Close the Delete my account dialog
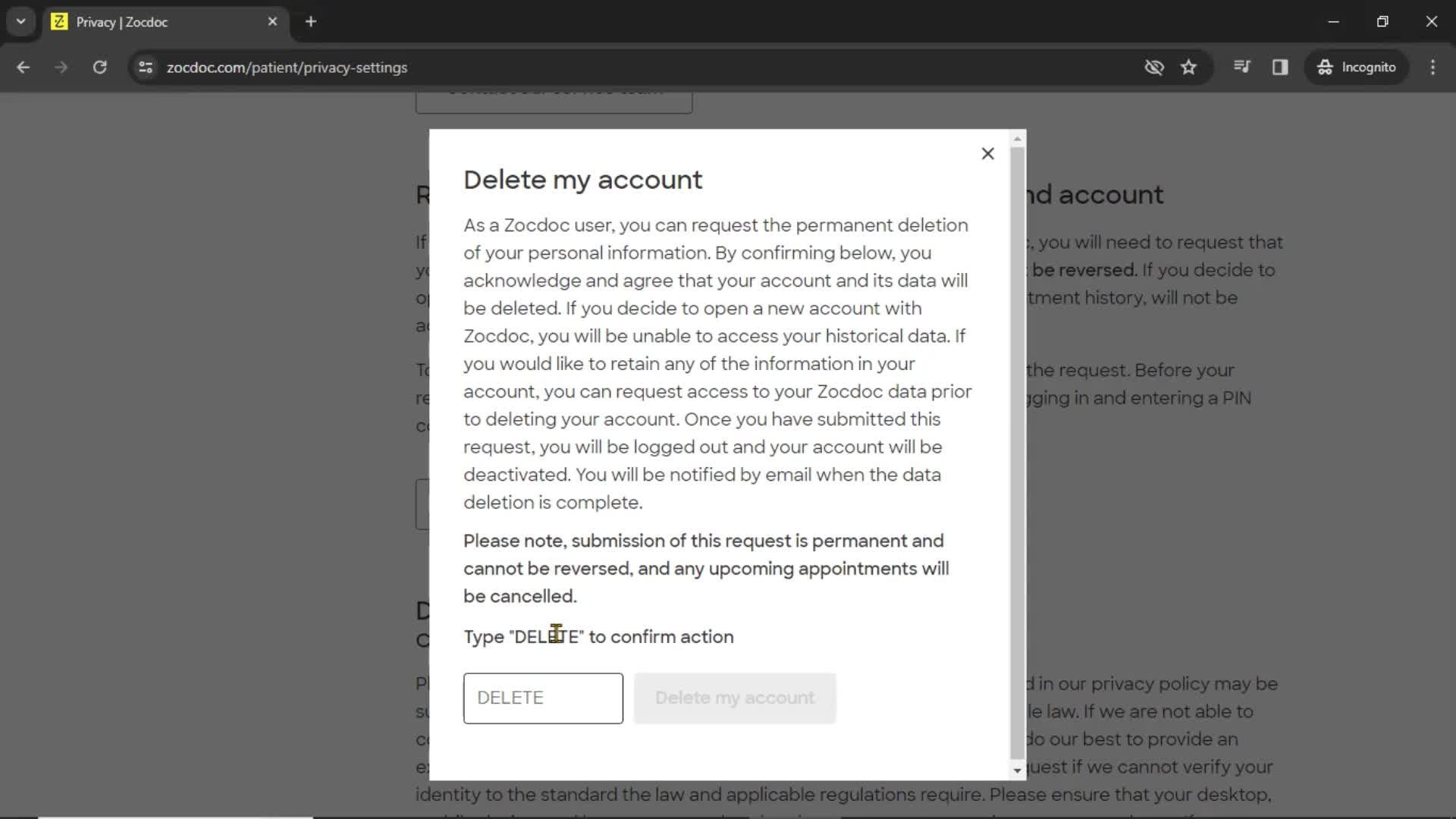This screenshot has height=819, width=1456. pos(987,154)
